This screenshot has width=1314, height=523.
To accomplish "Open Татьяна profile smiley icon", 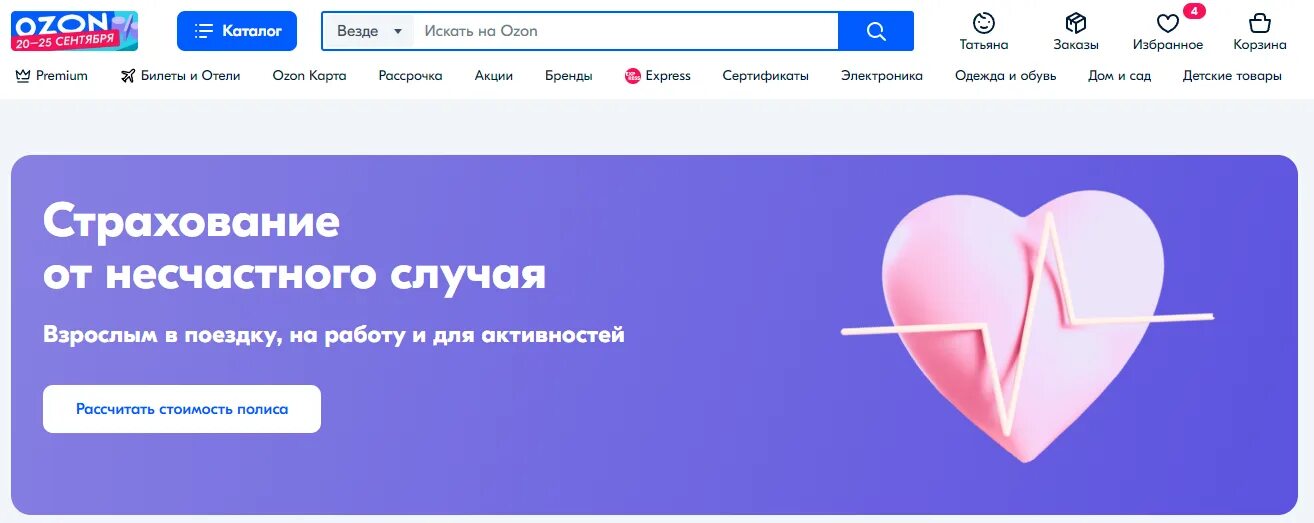I will pyautogui.click(x=984, y=22).
